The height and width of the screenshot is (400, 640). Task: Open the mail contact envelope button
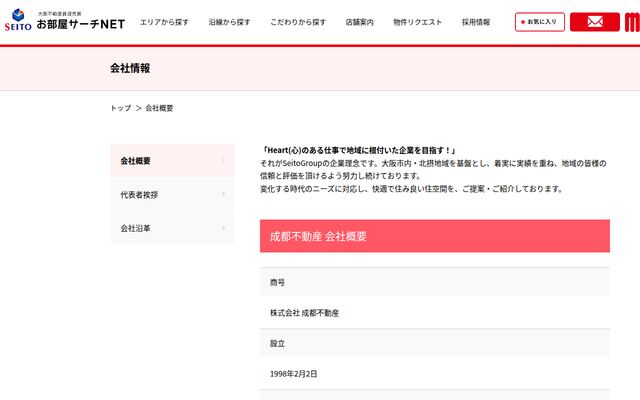coord(595,22)
